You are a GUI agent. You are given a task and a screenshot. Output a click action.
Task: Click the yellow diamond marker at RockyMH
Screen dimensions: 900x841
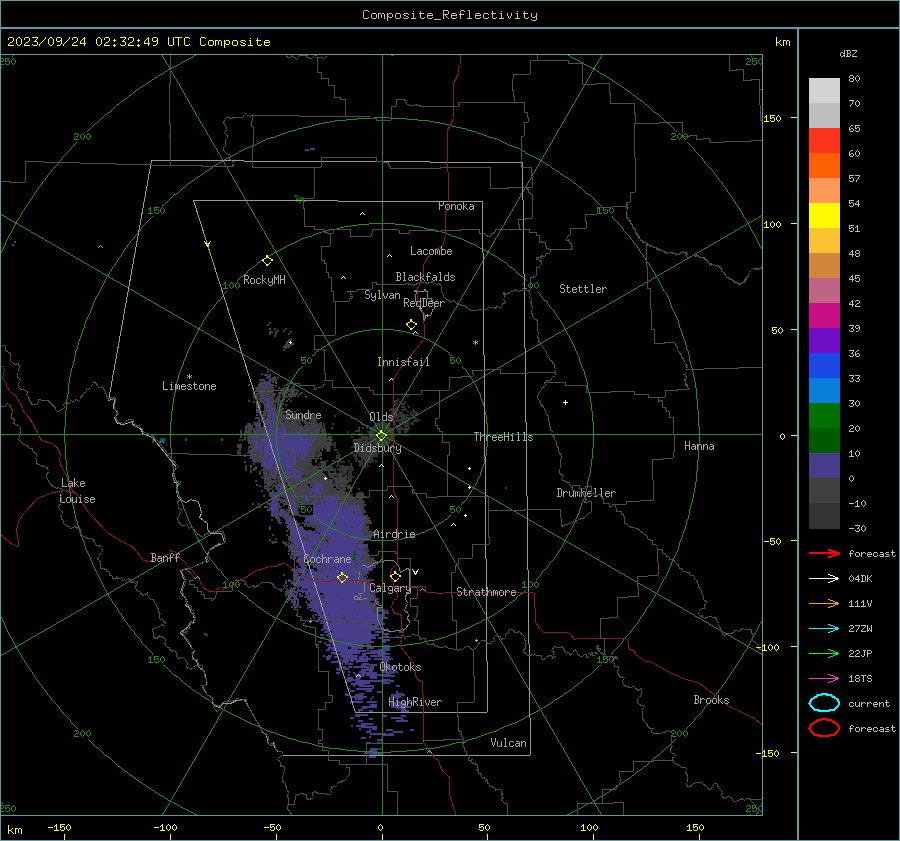click(267, 261)
